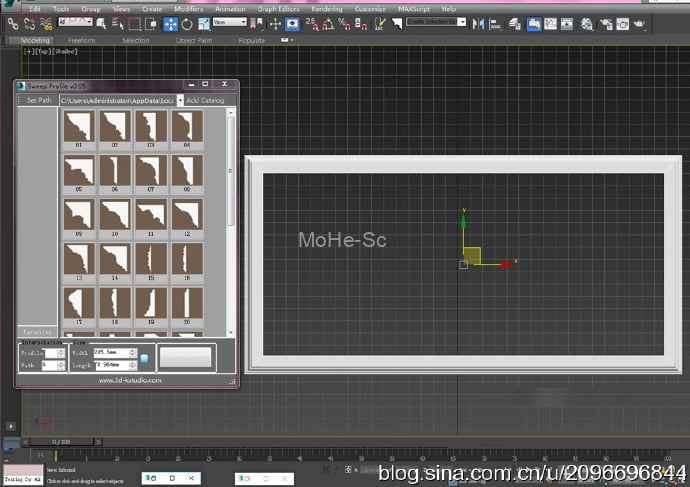
Task: Open the Modifiers menu
Action: coord(189,9)
